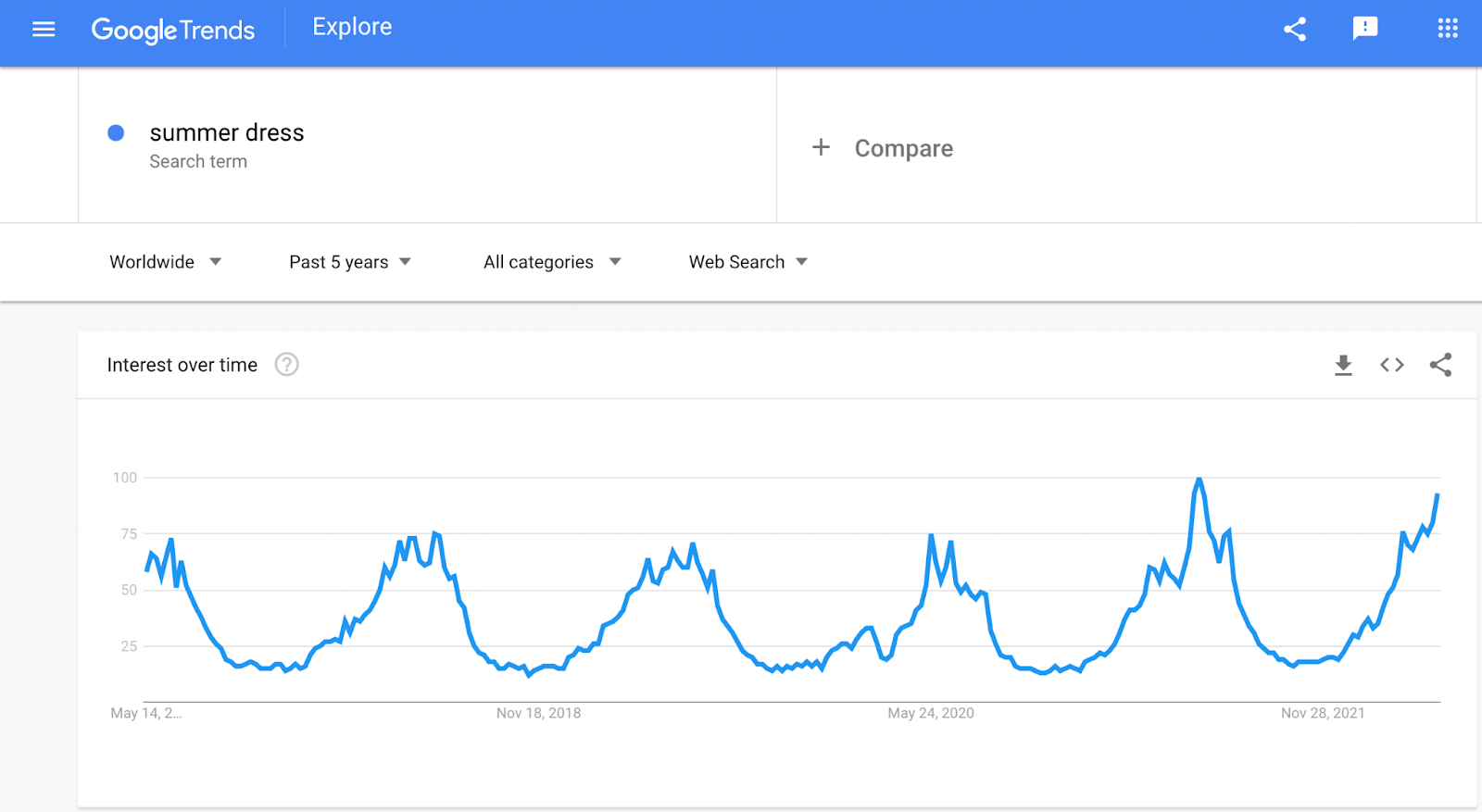The width and height of the screenshot is (1482, 812).
Task: Download the interest over time CSV
Action: coord(1343,365)
